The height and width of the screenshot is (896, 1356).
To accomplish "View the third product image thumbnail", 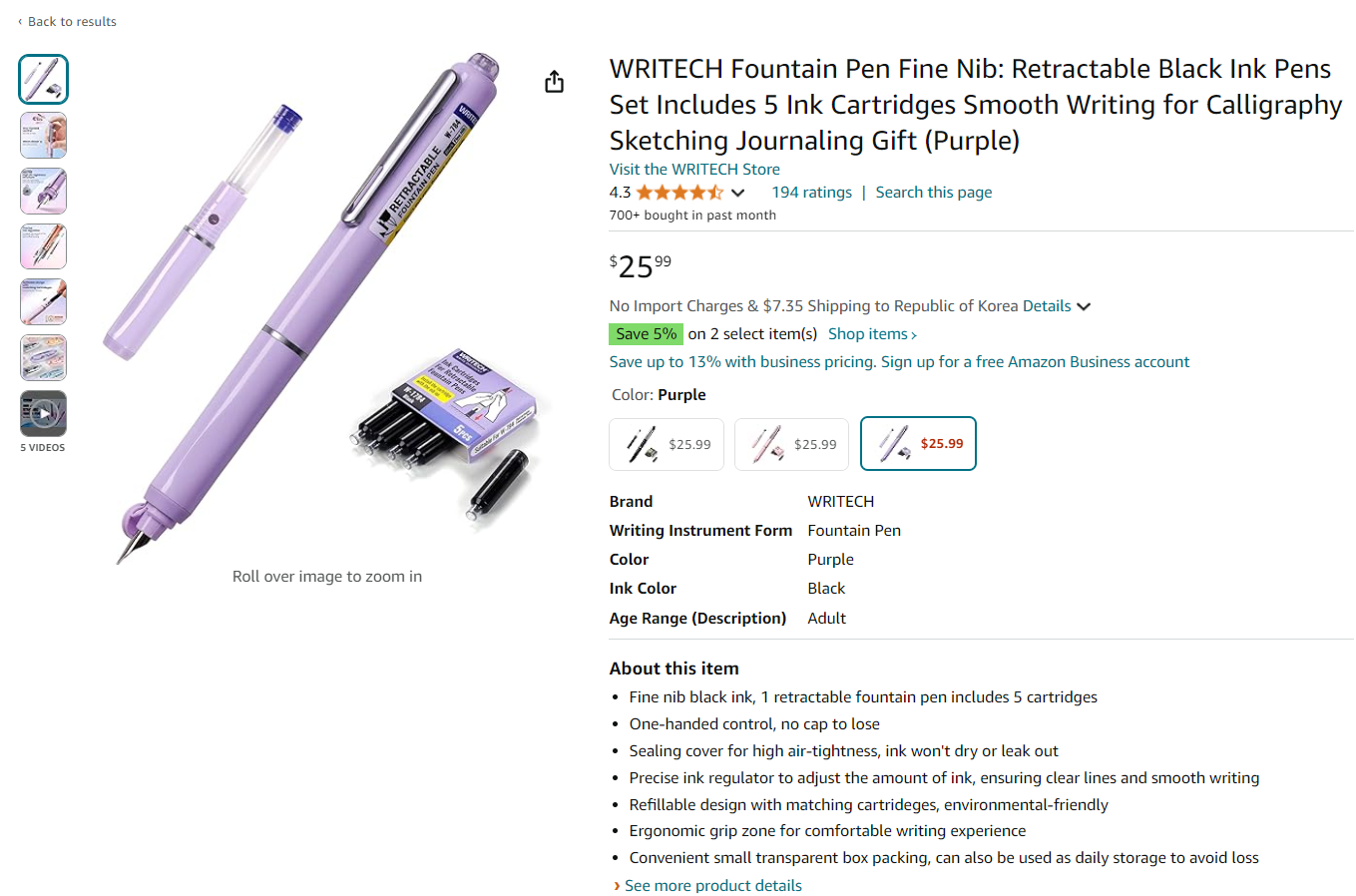I will coord(43,192).
